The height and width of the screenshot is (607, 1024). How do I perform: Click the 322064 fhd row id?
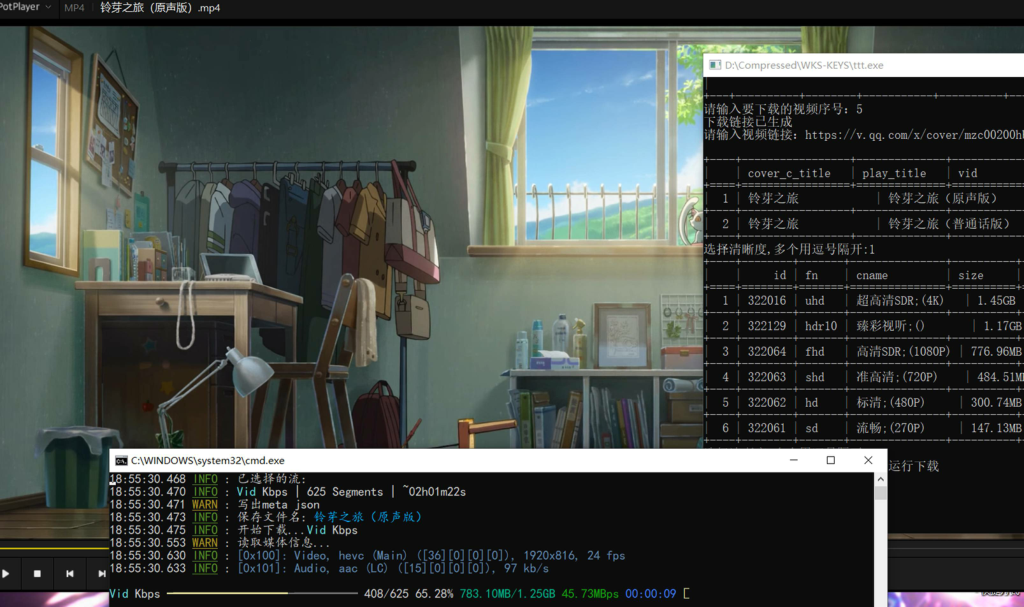[x=767, y=352]
